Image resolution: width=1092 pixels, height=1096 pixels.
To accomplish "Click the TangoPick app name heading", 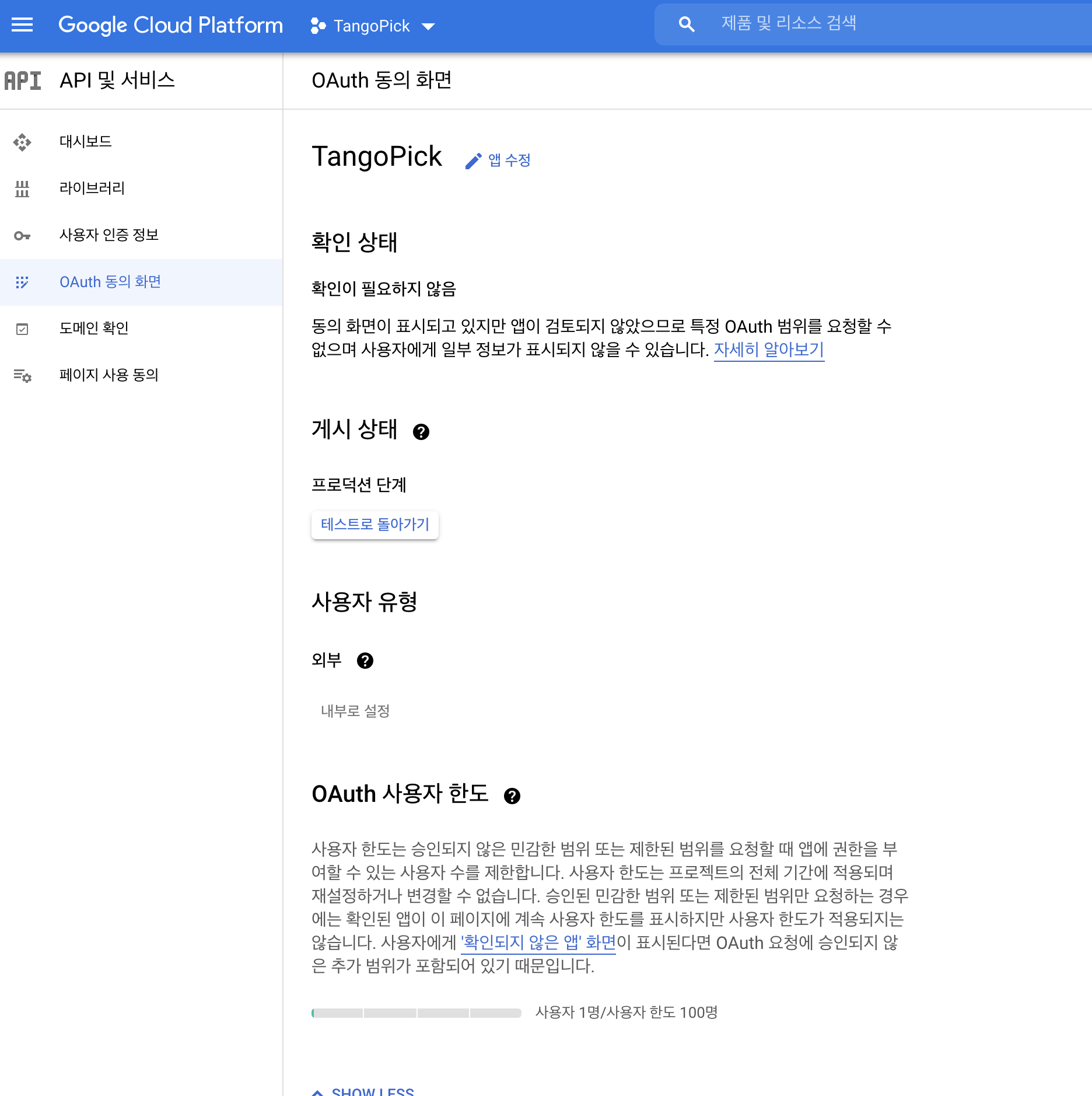I will [377, 156].
